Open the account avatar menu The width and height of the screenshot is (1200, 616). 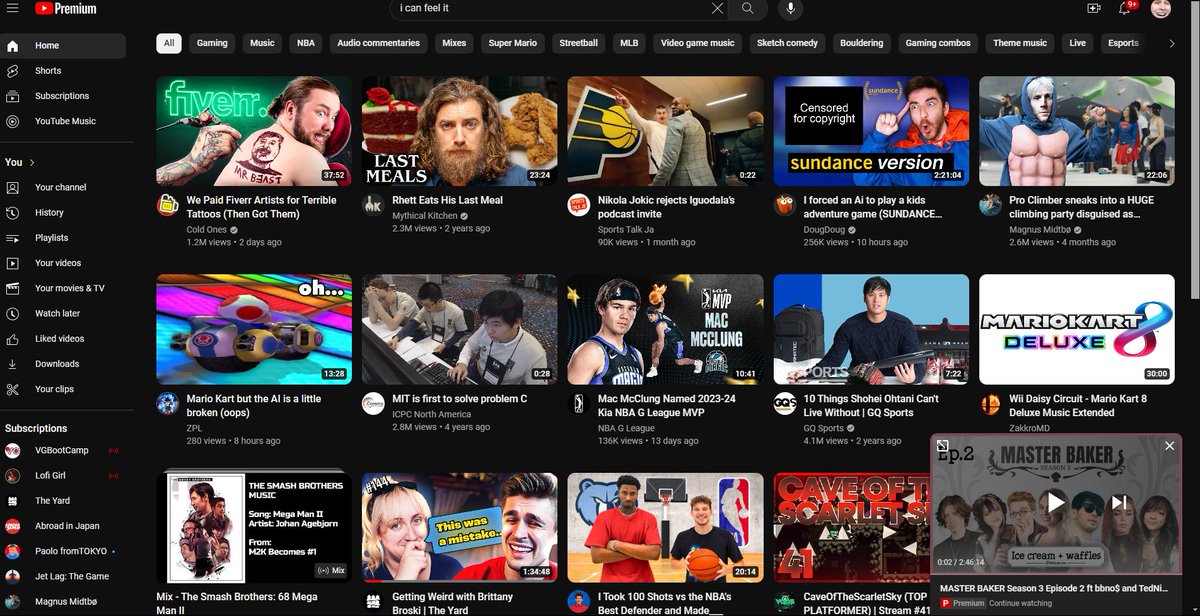click(x=1161, y=8)
